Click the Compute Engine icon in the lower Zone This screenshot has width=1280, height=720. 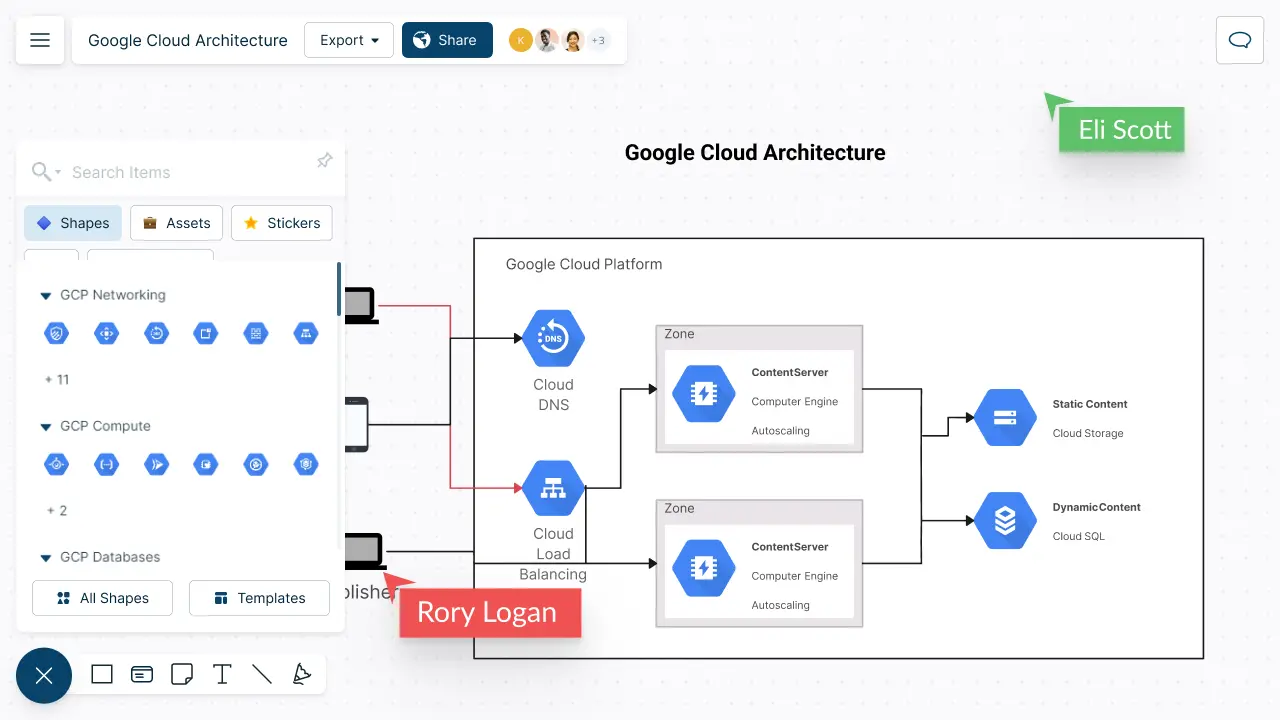click(x=703, y=568)
